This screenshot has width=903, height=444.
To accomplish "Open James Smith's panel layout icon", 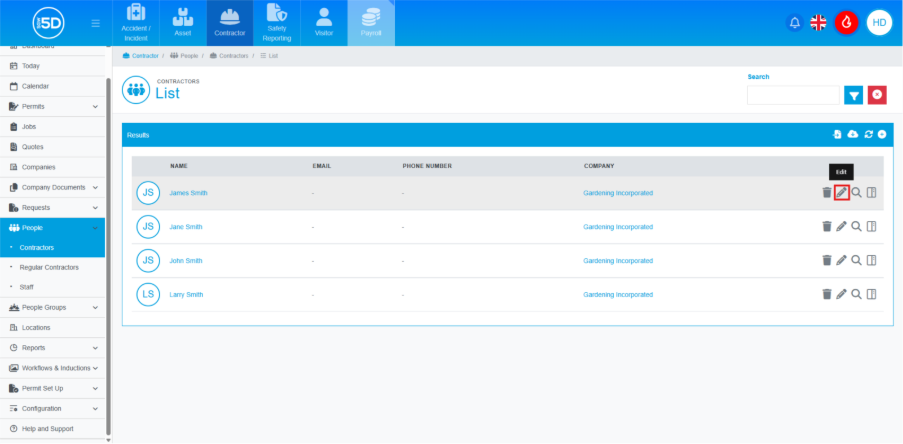I will 871,193.
